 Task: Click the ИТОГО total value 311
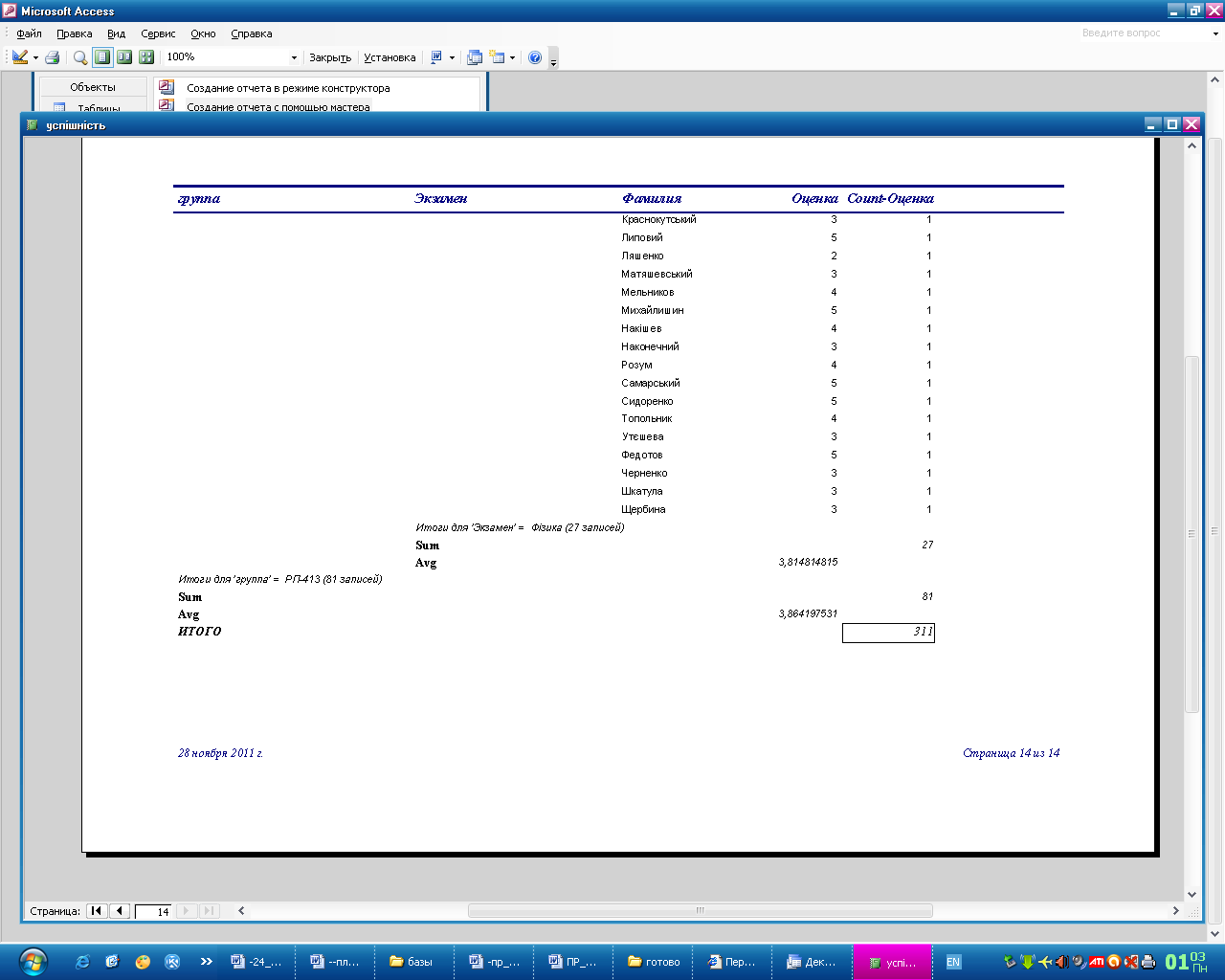click(888, 633)
